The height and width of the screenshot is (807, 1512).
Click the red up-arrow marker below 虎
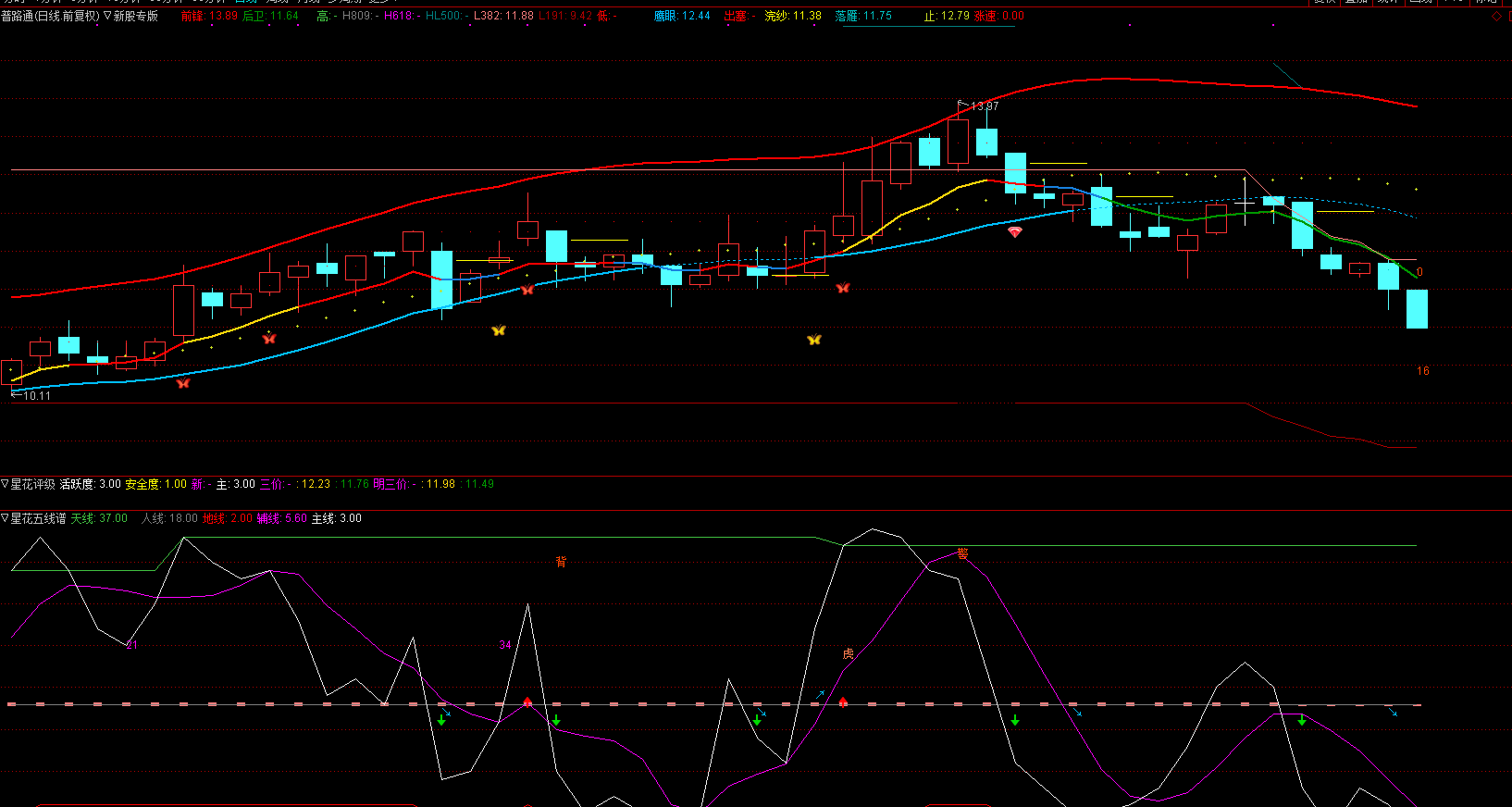pyautogui.click(x=843, y=702)
